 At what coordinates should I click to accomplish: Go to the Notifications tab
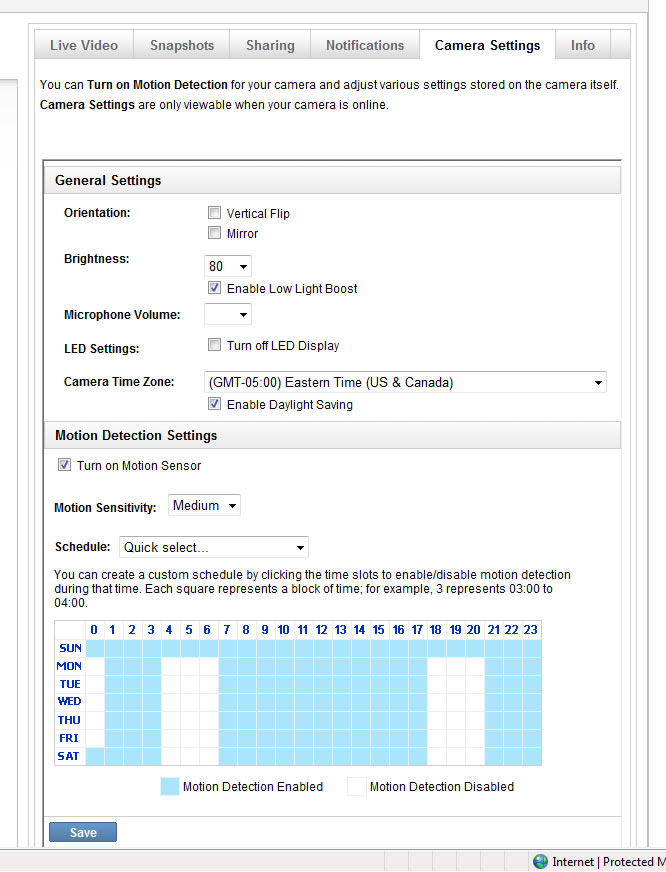(x=365, y=45)
